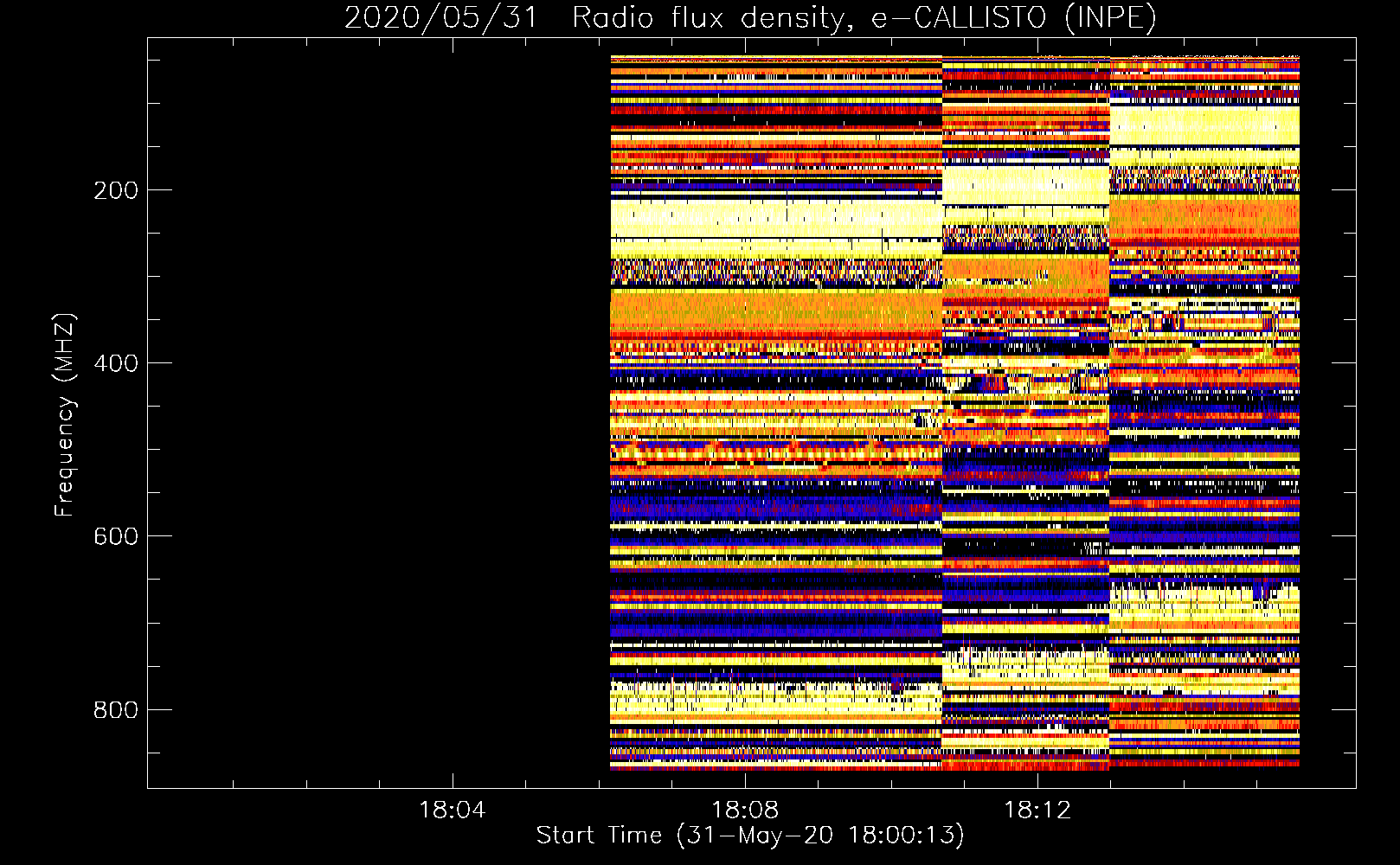Click the 'Frequency (MHZ)' axis label
Screen dimensions: 1400x865
click(x=65, y=414)
